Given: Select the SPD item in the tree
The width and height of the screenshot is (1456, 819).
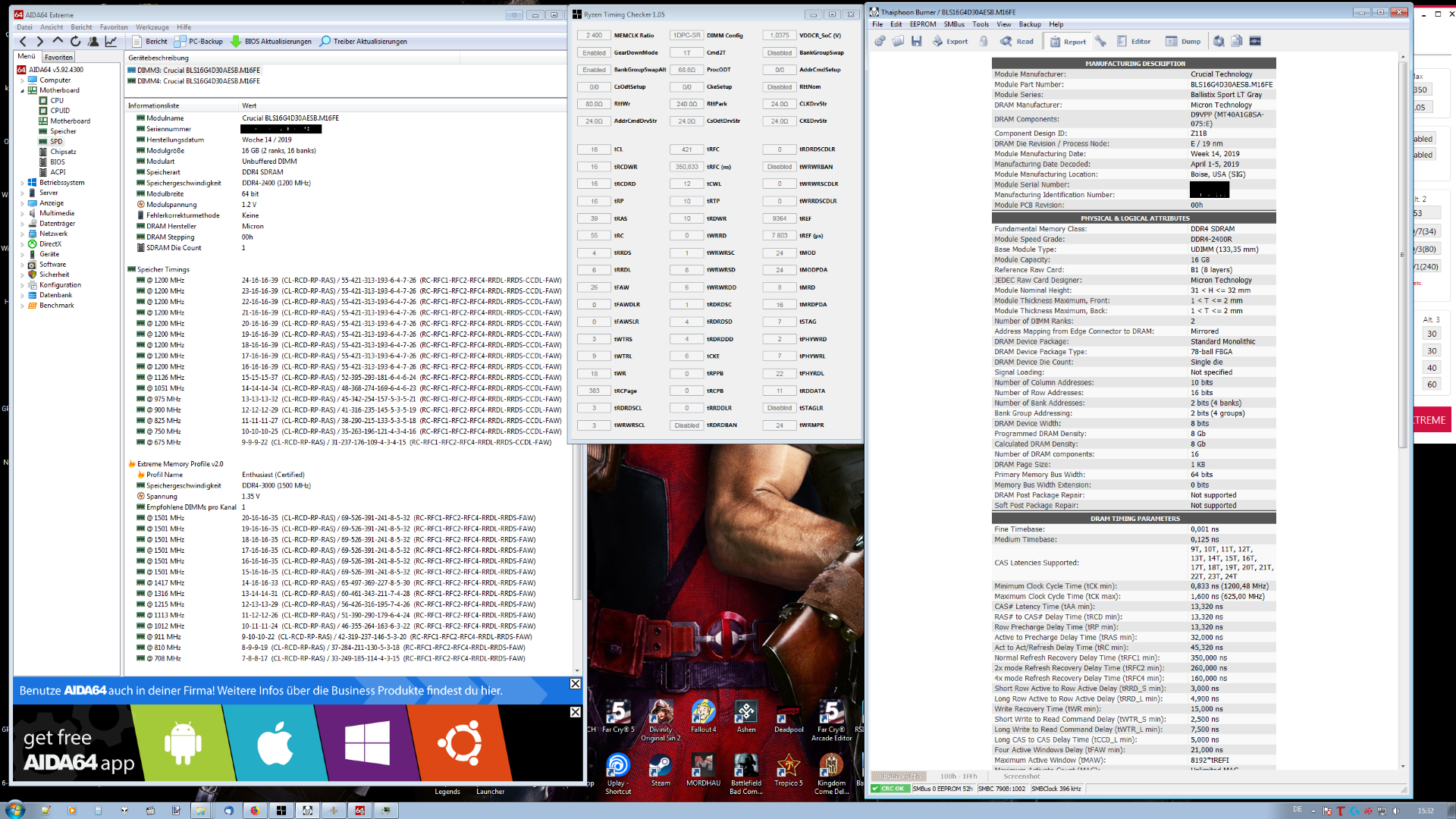Looking at the screenshot, I should [56, 142].
